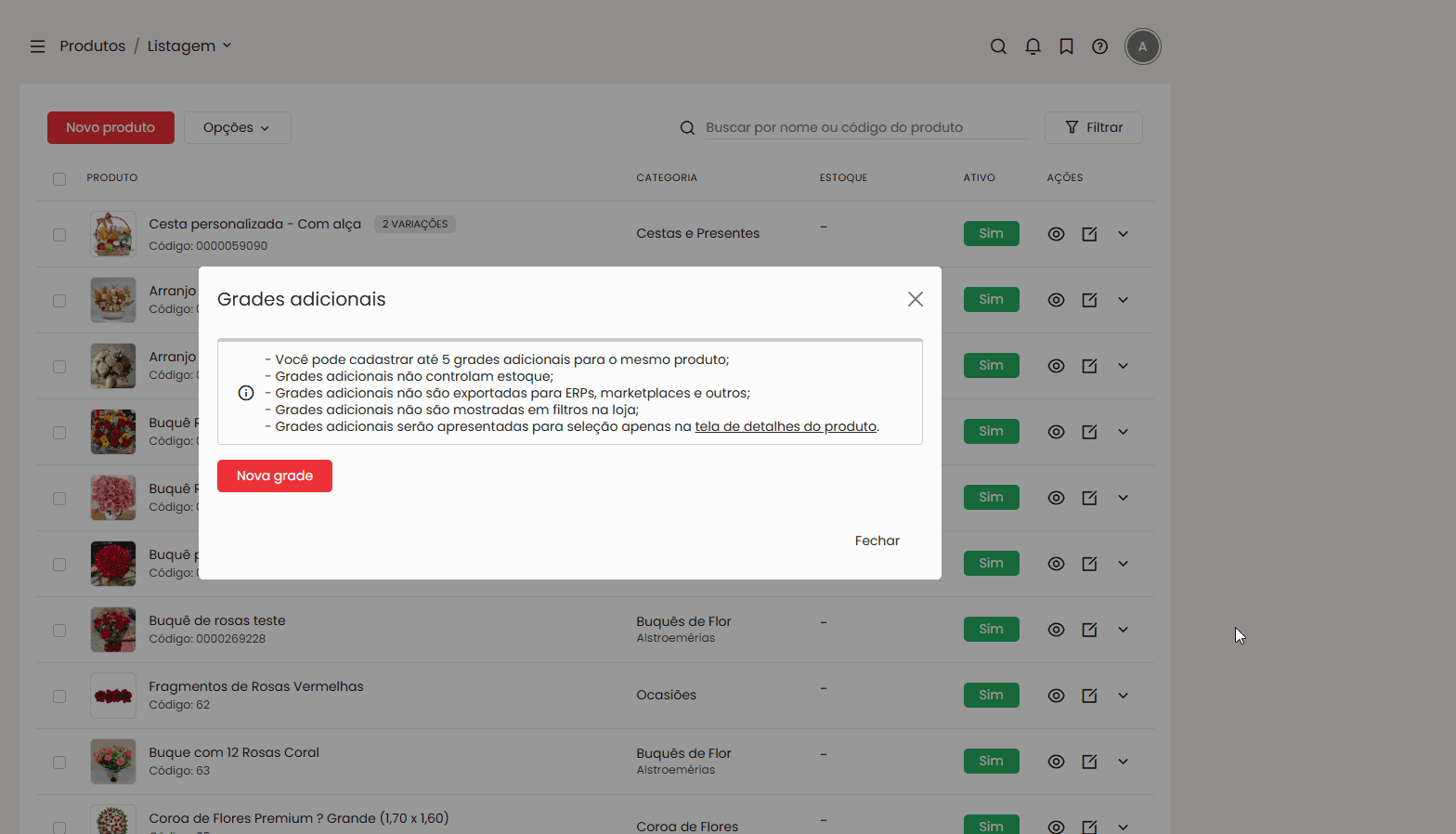Toggle Sim active status for Fragmentos de Rosas Vermelhas
The height and width of the screenshot is (834, 1456).
click(x=991, y=696)
